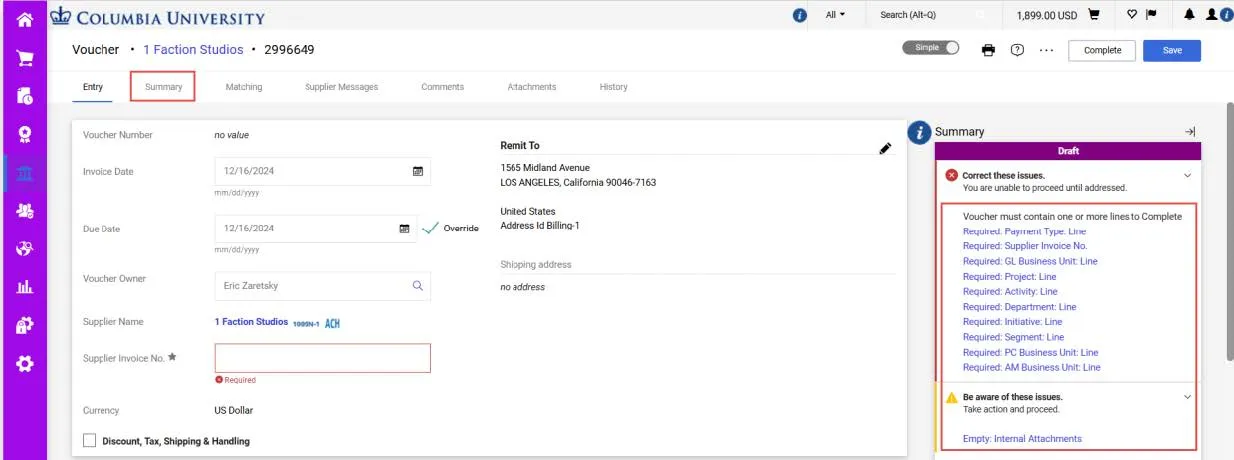Open Empty: Internal Attachments link

pos(1022,439)
